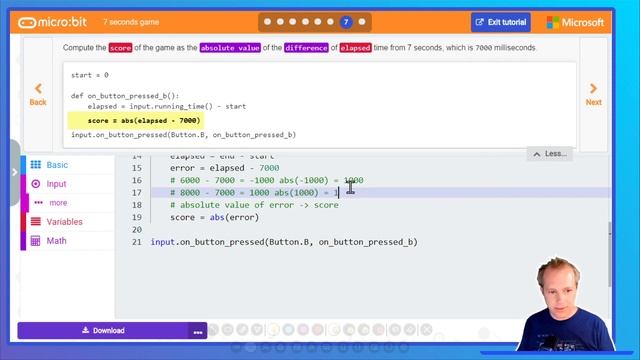Go to tutorial step 3 dot
Screen dimensions: 640x360
[x=293, y=22]
